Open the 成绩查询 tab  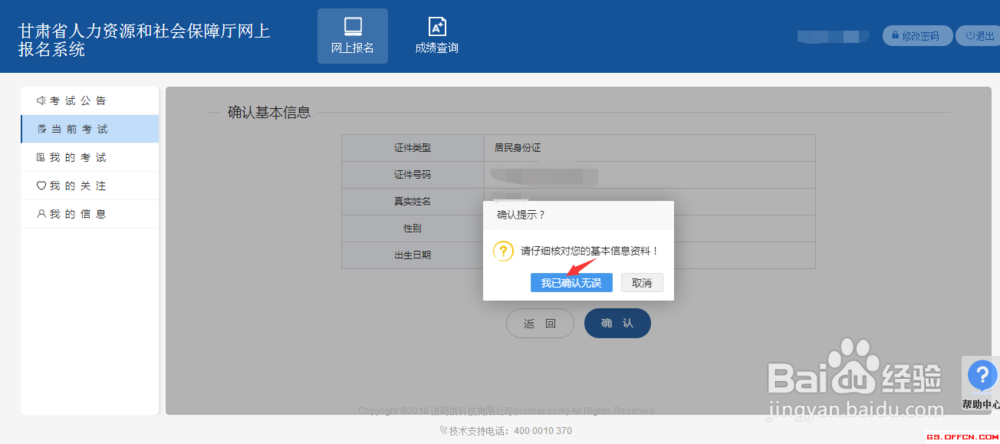click(437, 36)
